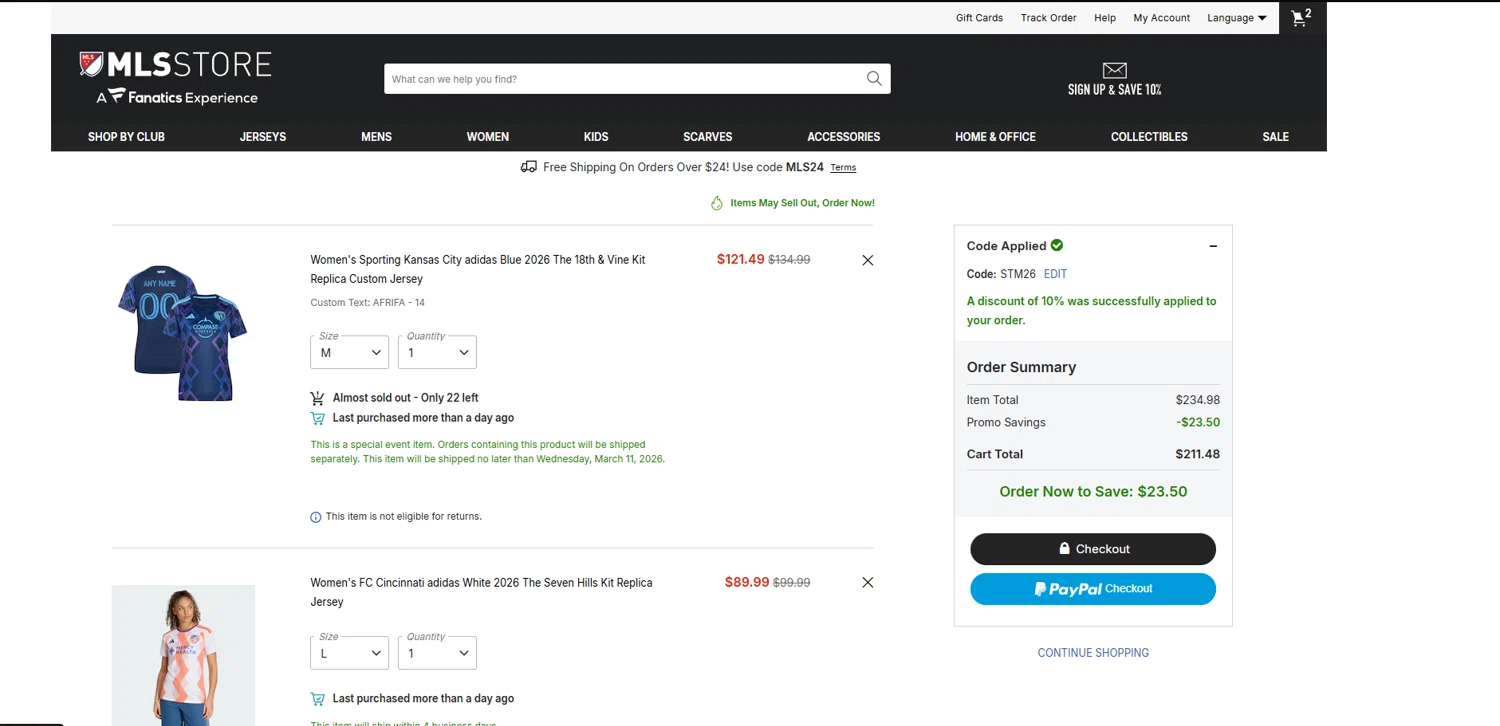Open Quantity dropdown for Kansas City jersey

coord(437,352)
